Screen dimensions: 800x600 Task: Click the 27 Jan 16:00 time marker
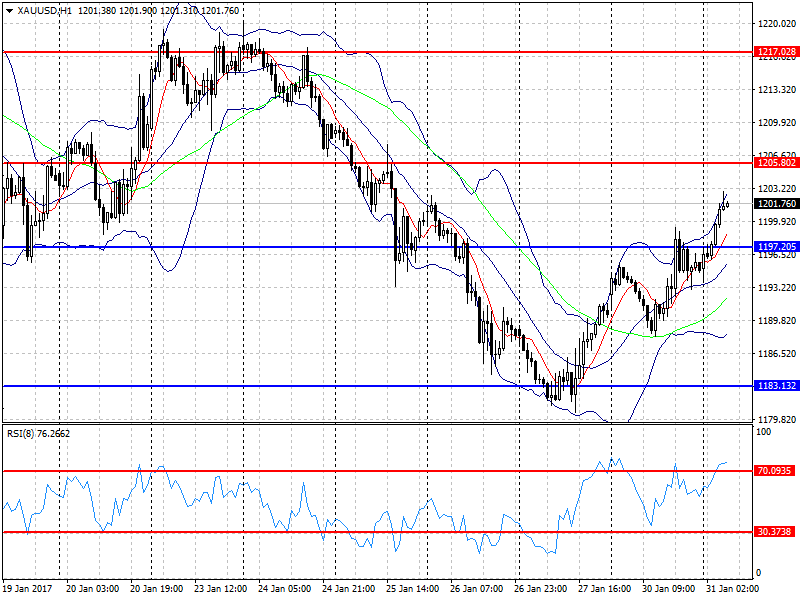pyautogui.click(x=605, y=588)
